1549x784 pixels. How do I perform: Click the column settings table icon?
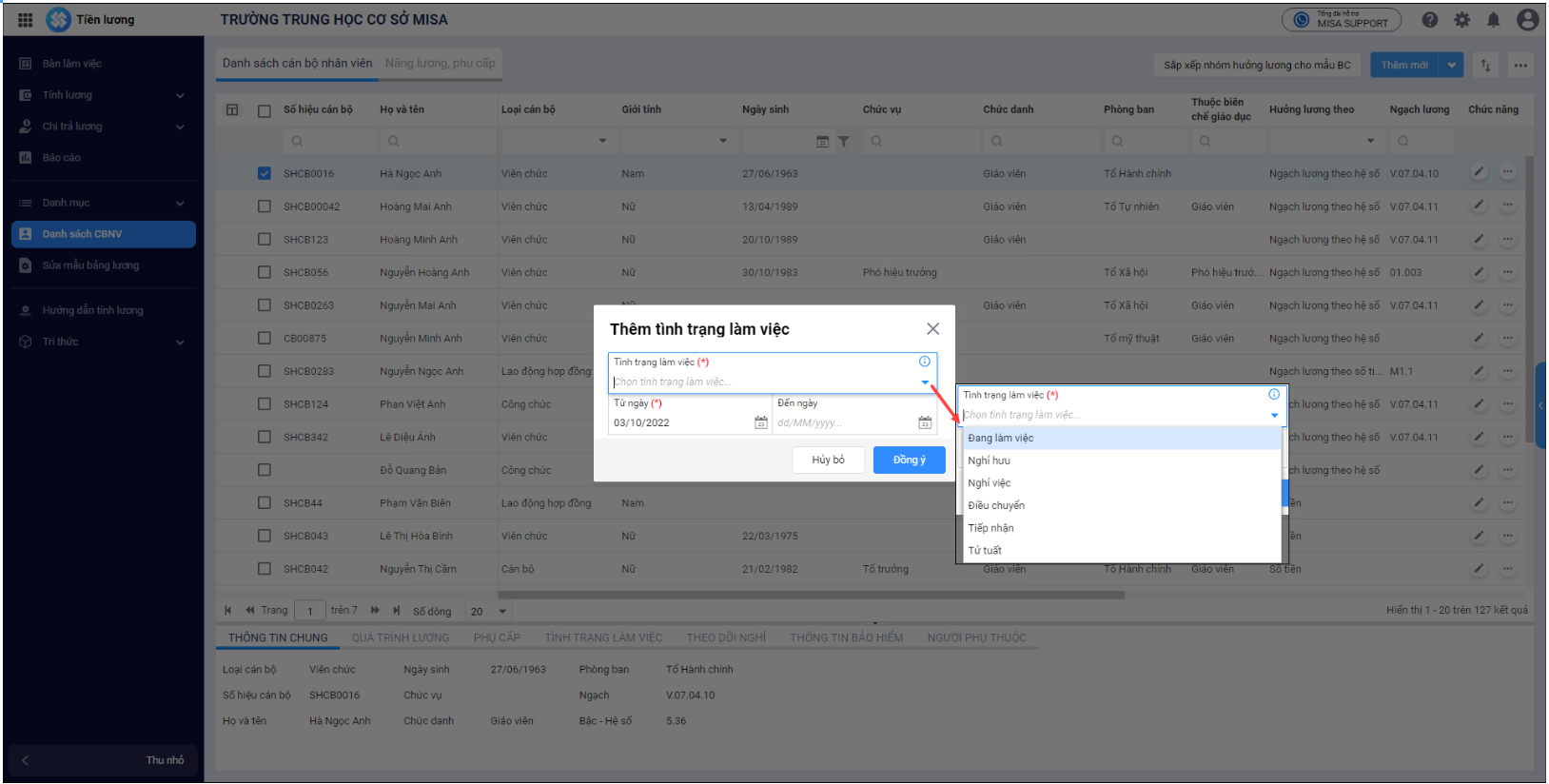click(x=232, y=109)
